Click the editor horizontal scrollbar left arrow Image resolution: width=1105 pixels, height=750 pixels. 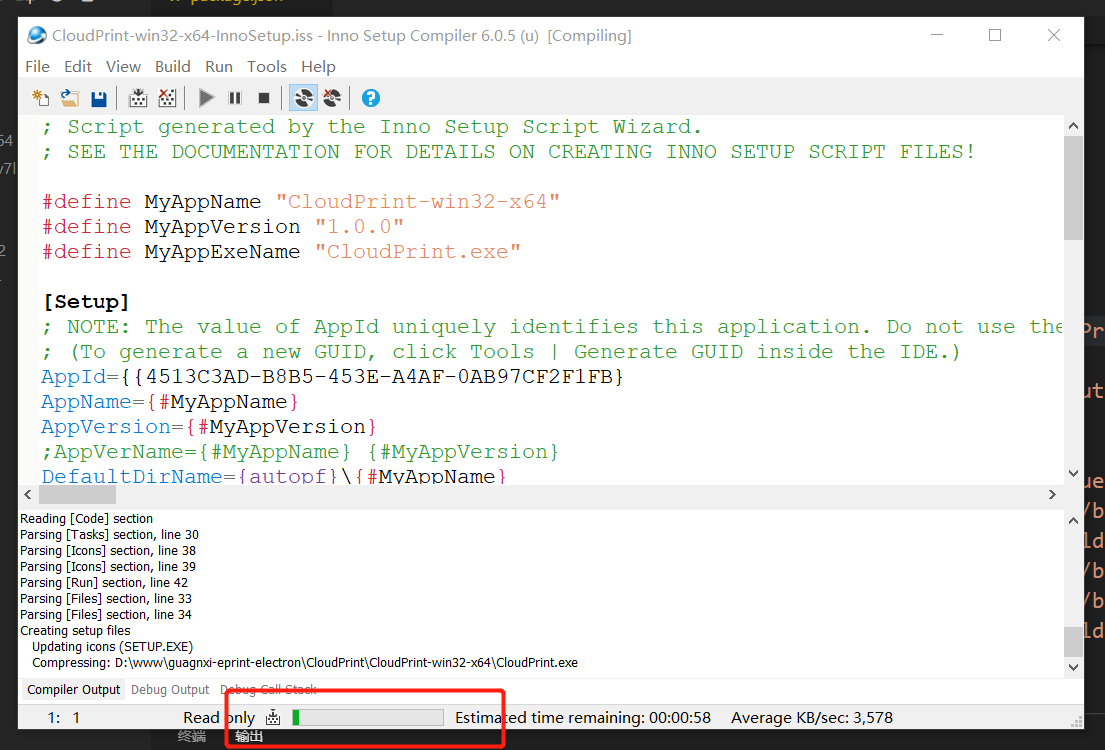click(x=28, y=494)
